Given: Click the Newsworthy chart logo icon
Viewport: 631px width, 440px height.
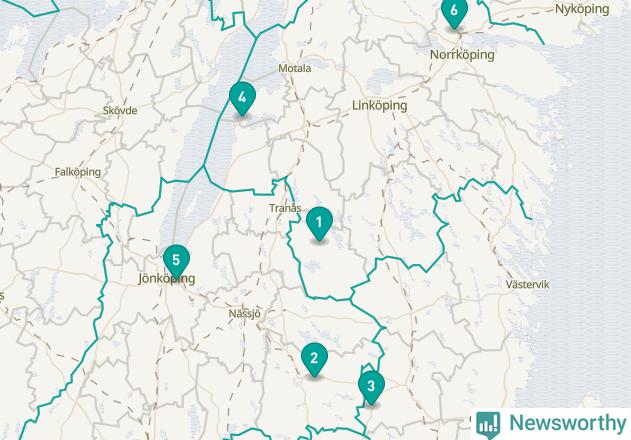Looking at the screenshot, I should pos(488,425).
